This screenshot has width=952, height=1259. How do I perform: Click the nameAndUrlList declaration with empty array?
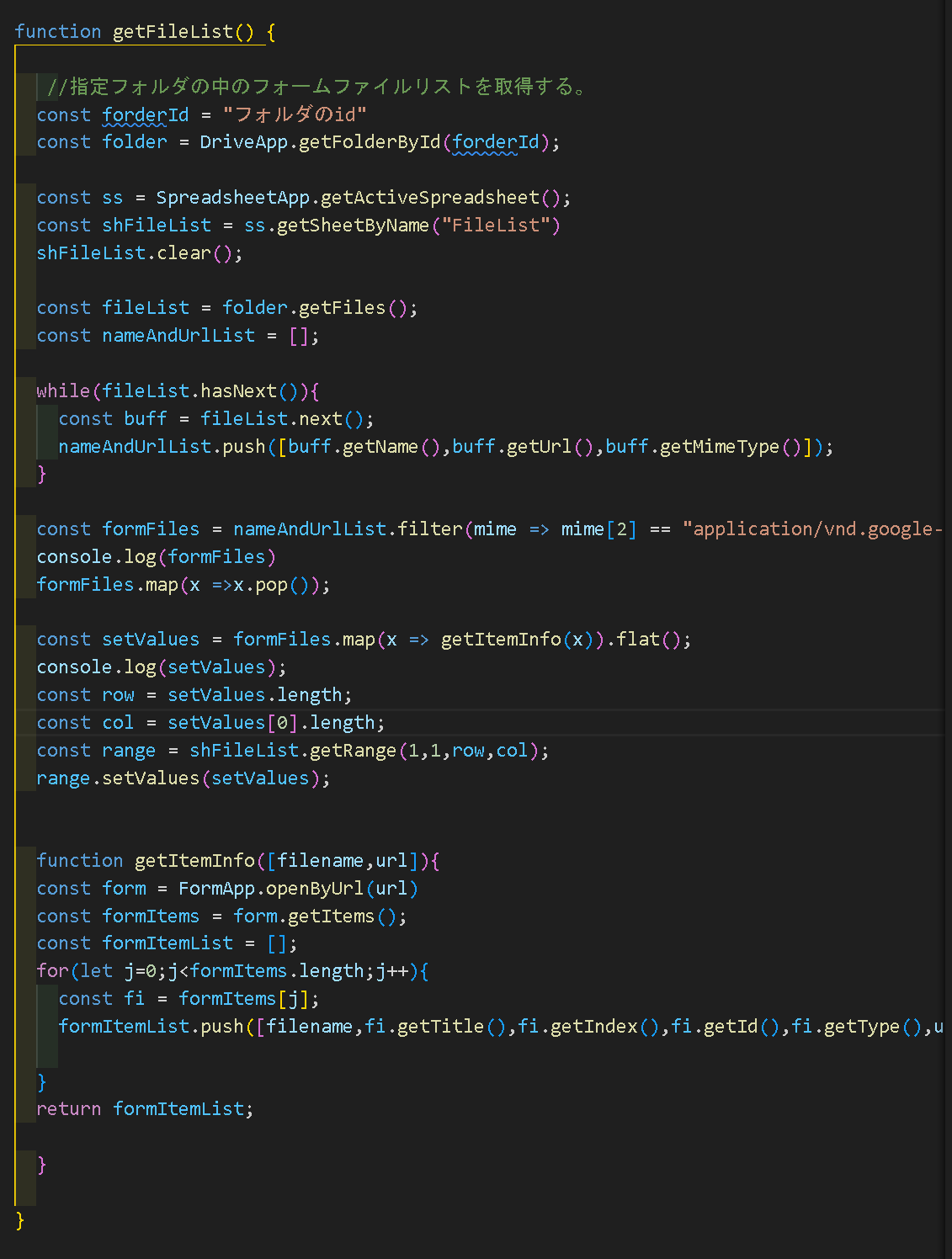[178, 336]
